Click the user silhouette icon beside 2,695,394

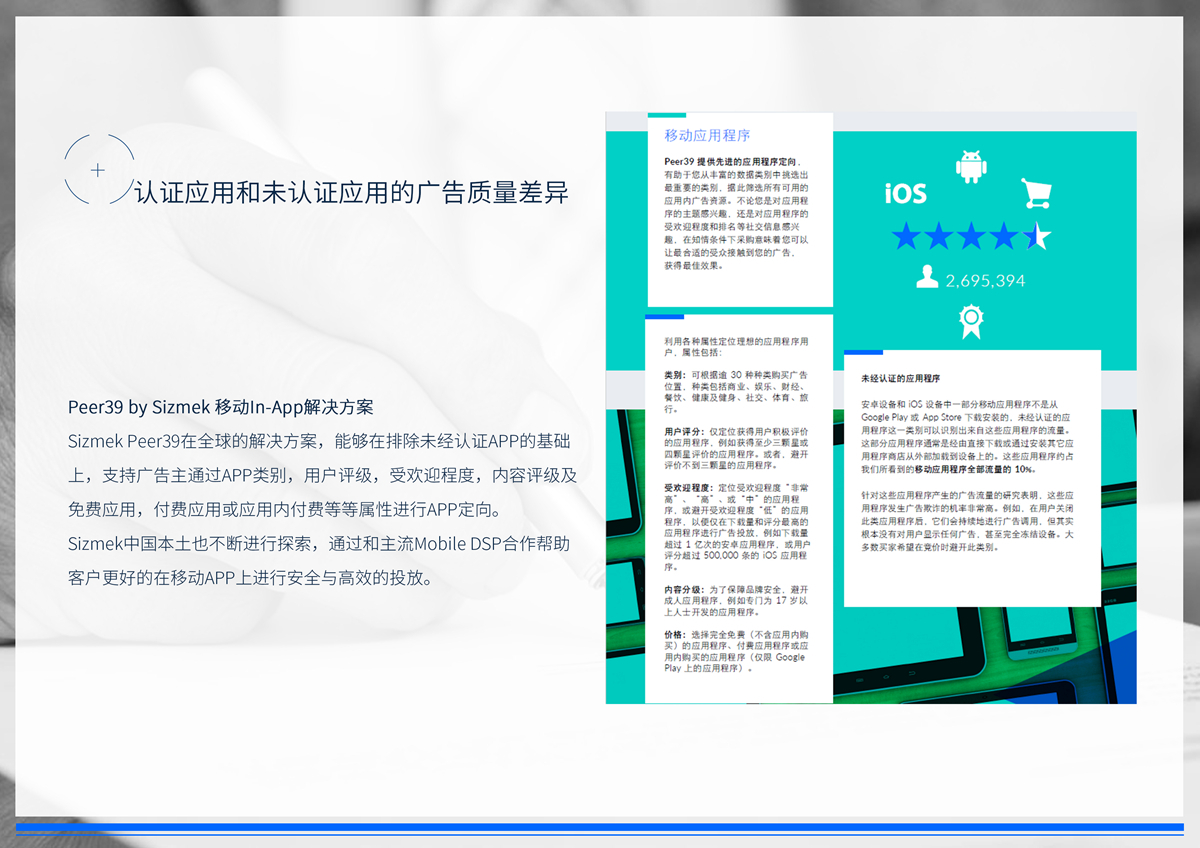point(927,278)
